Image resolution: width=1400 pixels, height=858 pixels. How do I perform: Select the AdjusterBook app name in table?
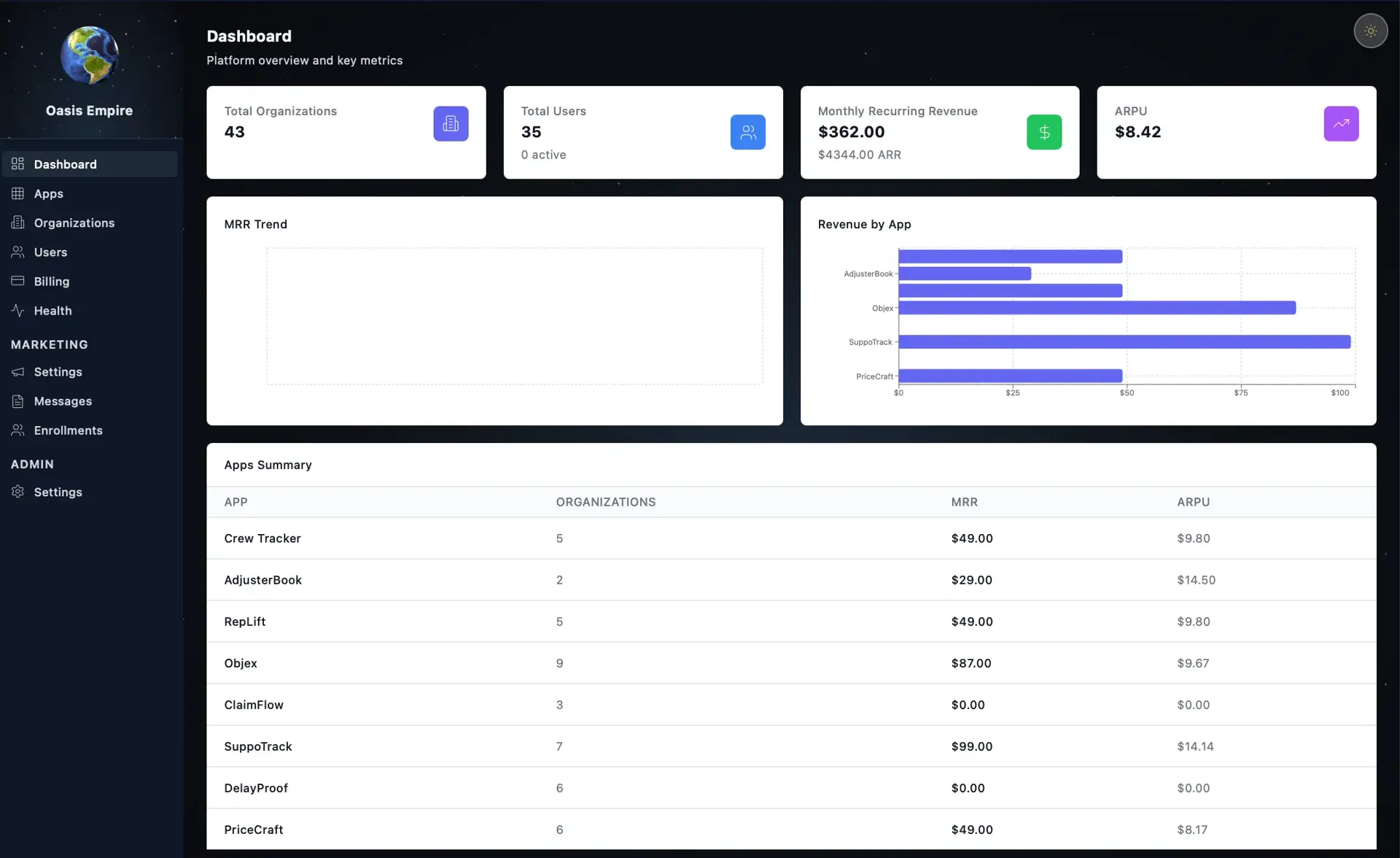[x=262, y=580]
